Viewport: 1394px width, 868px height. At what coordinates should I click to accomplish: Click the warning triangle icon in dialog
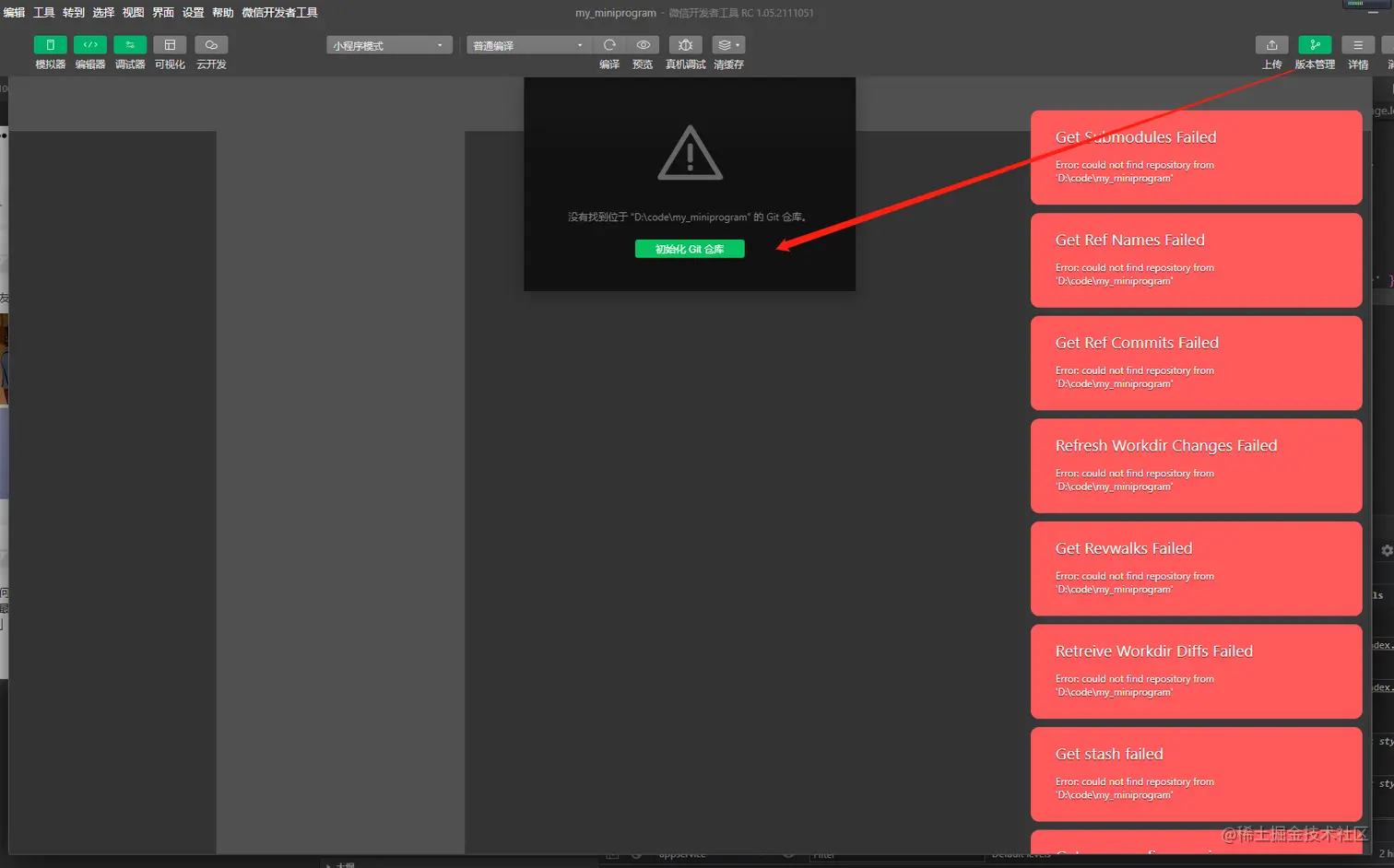(x=690, y=153)
